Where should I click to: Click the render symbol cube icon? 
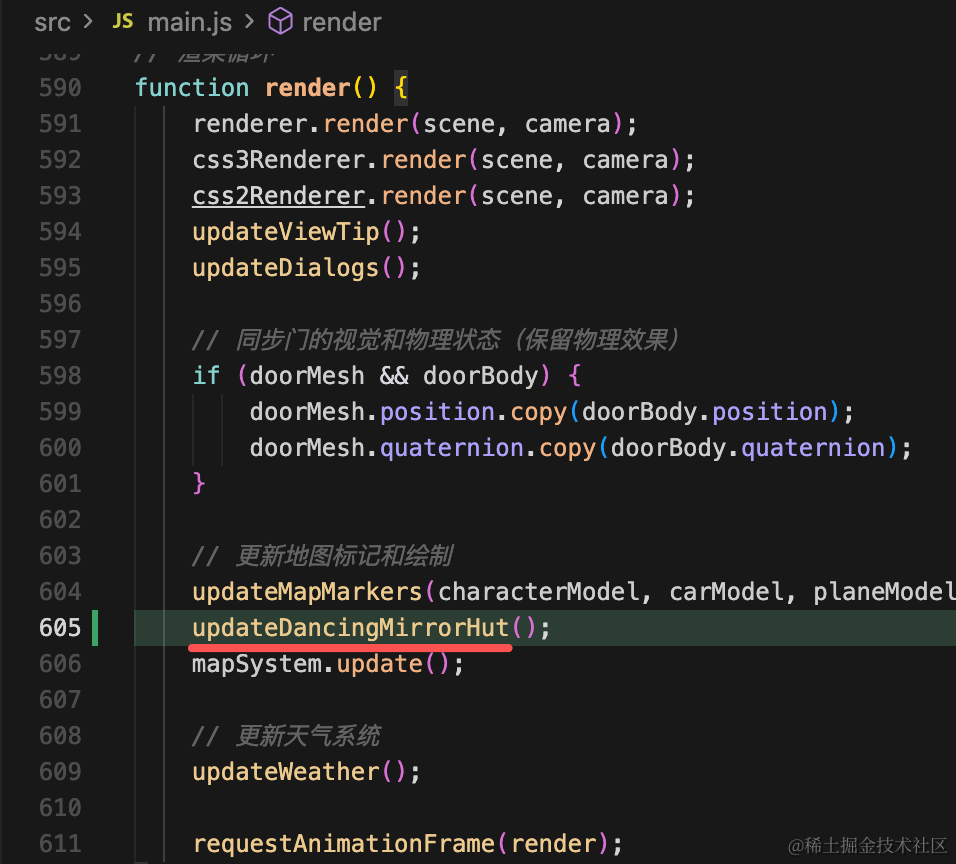point(280,22)
